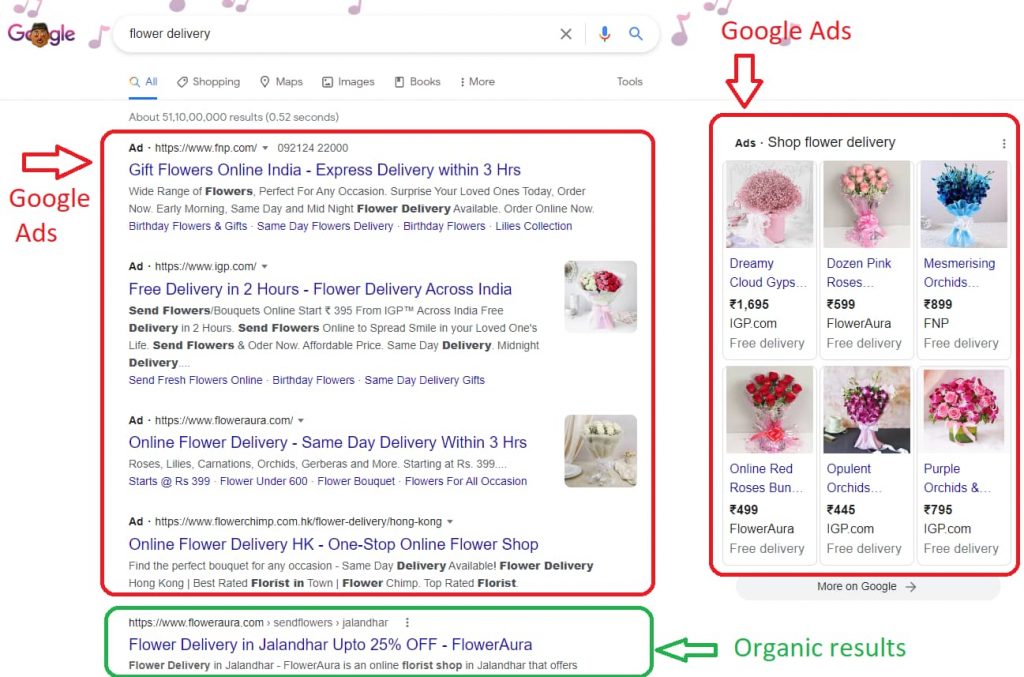Click the Google doodle logo
The height and width of the screenshot is (677, 1024).
coord(41,34)
